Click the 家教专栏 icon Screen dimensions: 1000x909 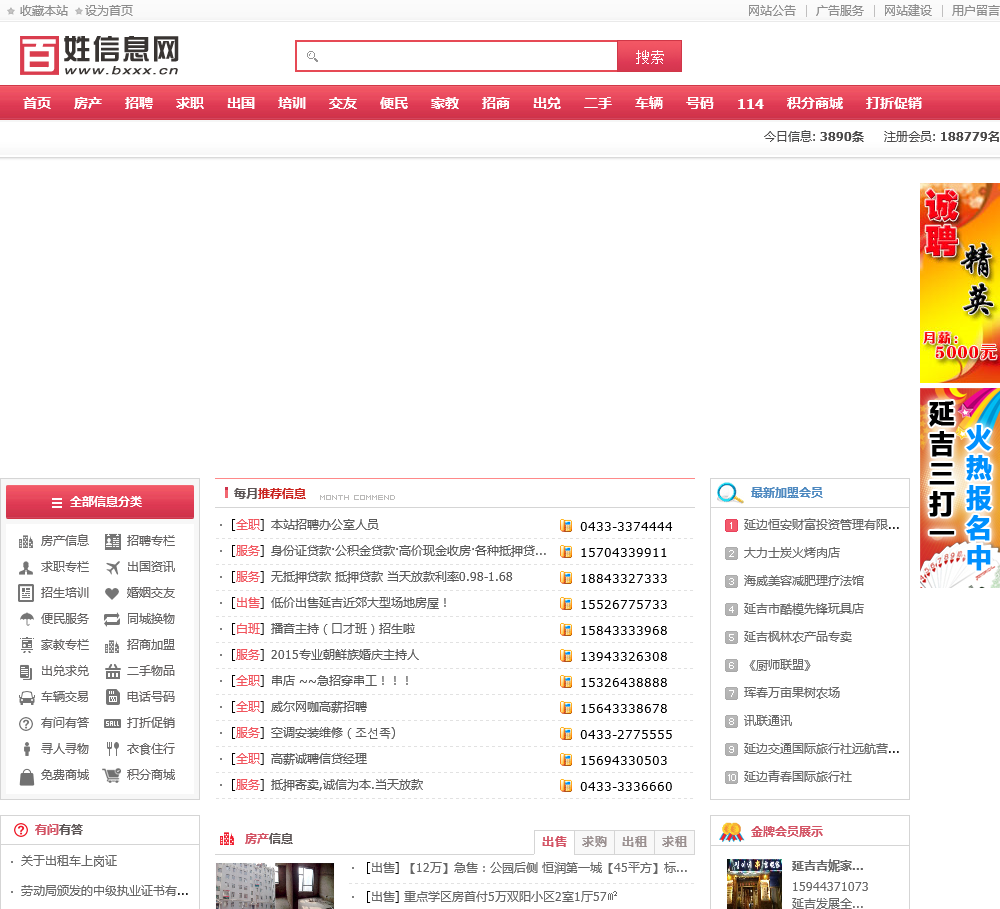click(26, 646)
